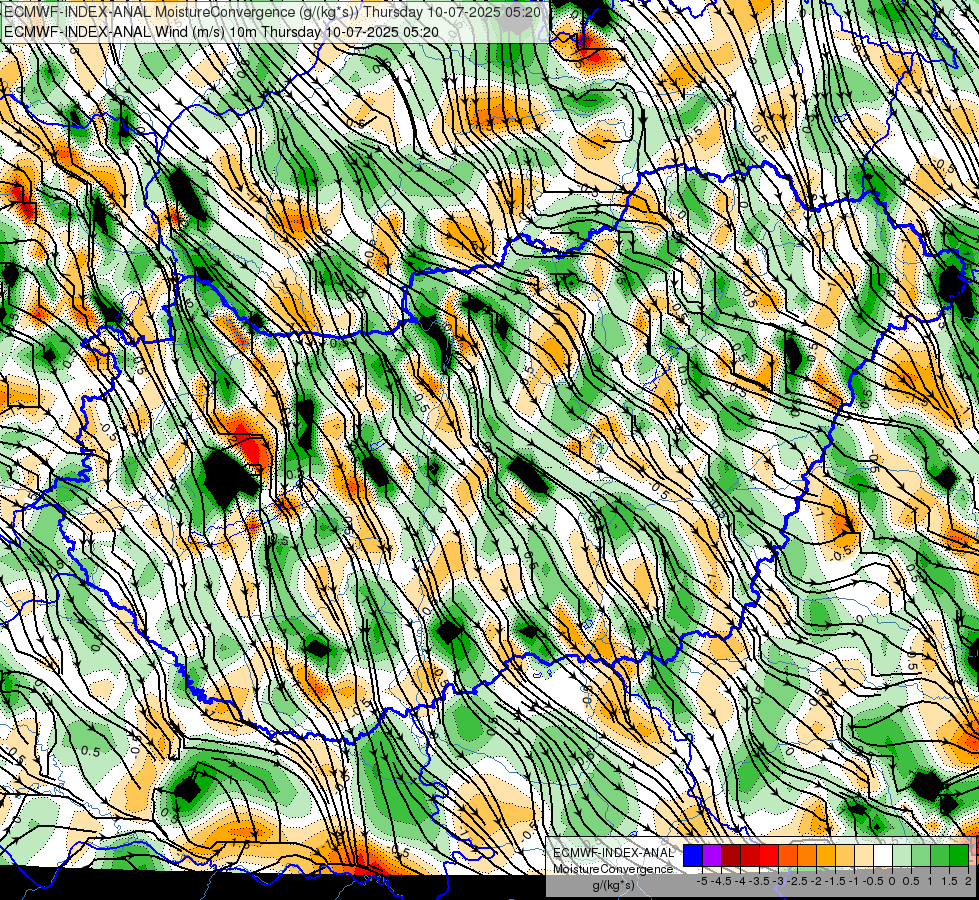This screenshot has width=979, height=900.
Task: Click the -5 tick label in legend
Action: point(702,881)
